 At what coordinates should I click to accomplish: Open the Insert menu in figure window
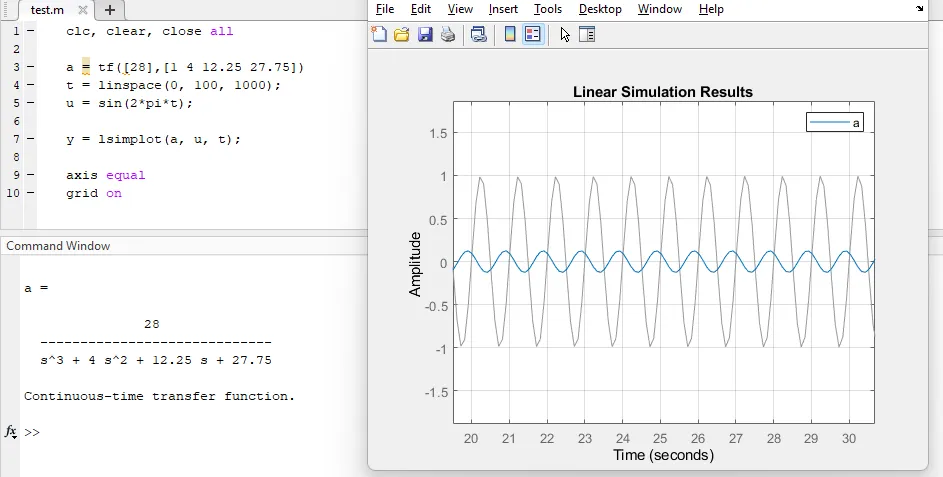[504, 9]
